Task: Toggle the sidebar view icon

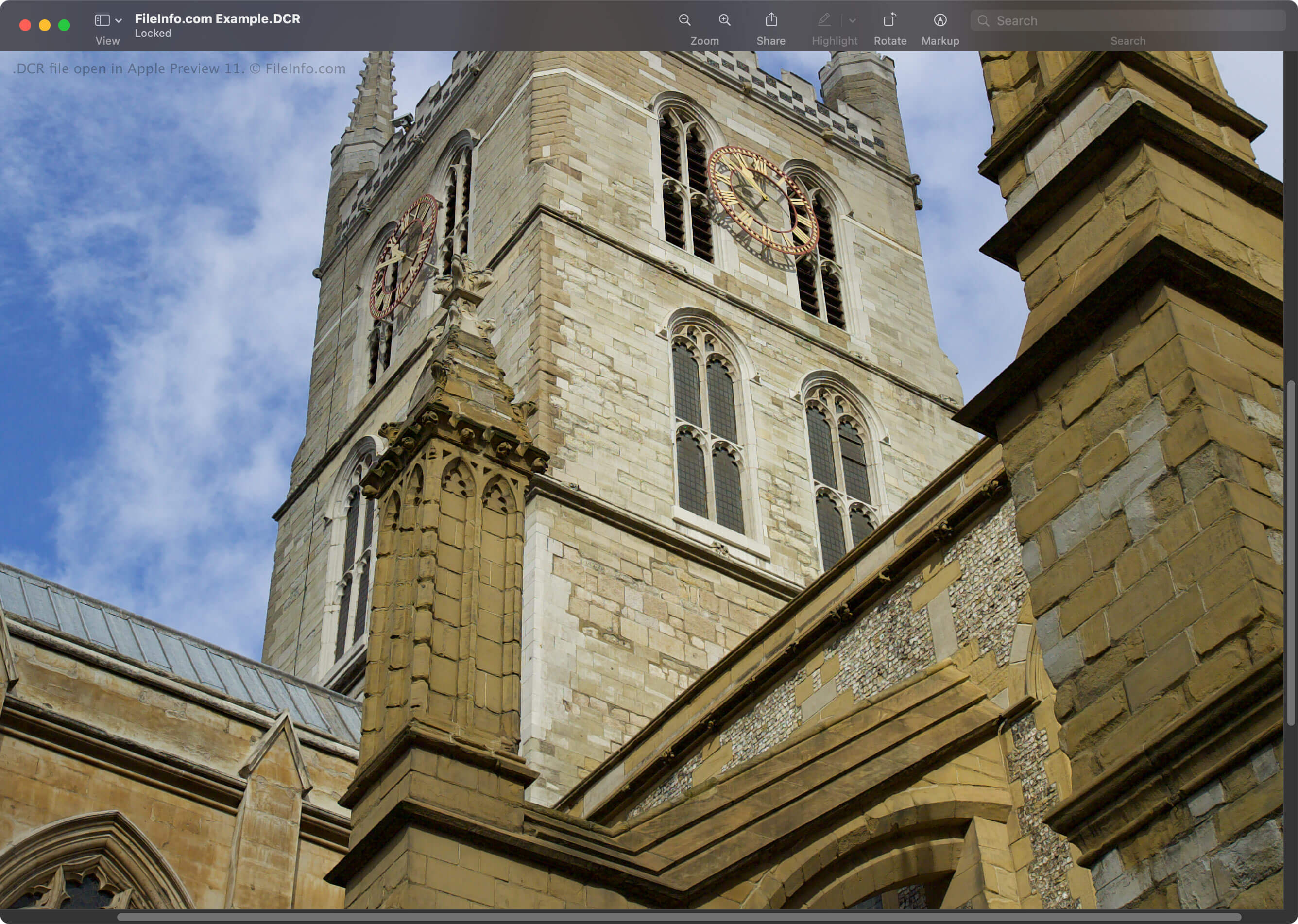Action: click(x=102, y=20)
